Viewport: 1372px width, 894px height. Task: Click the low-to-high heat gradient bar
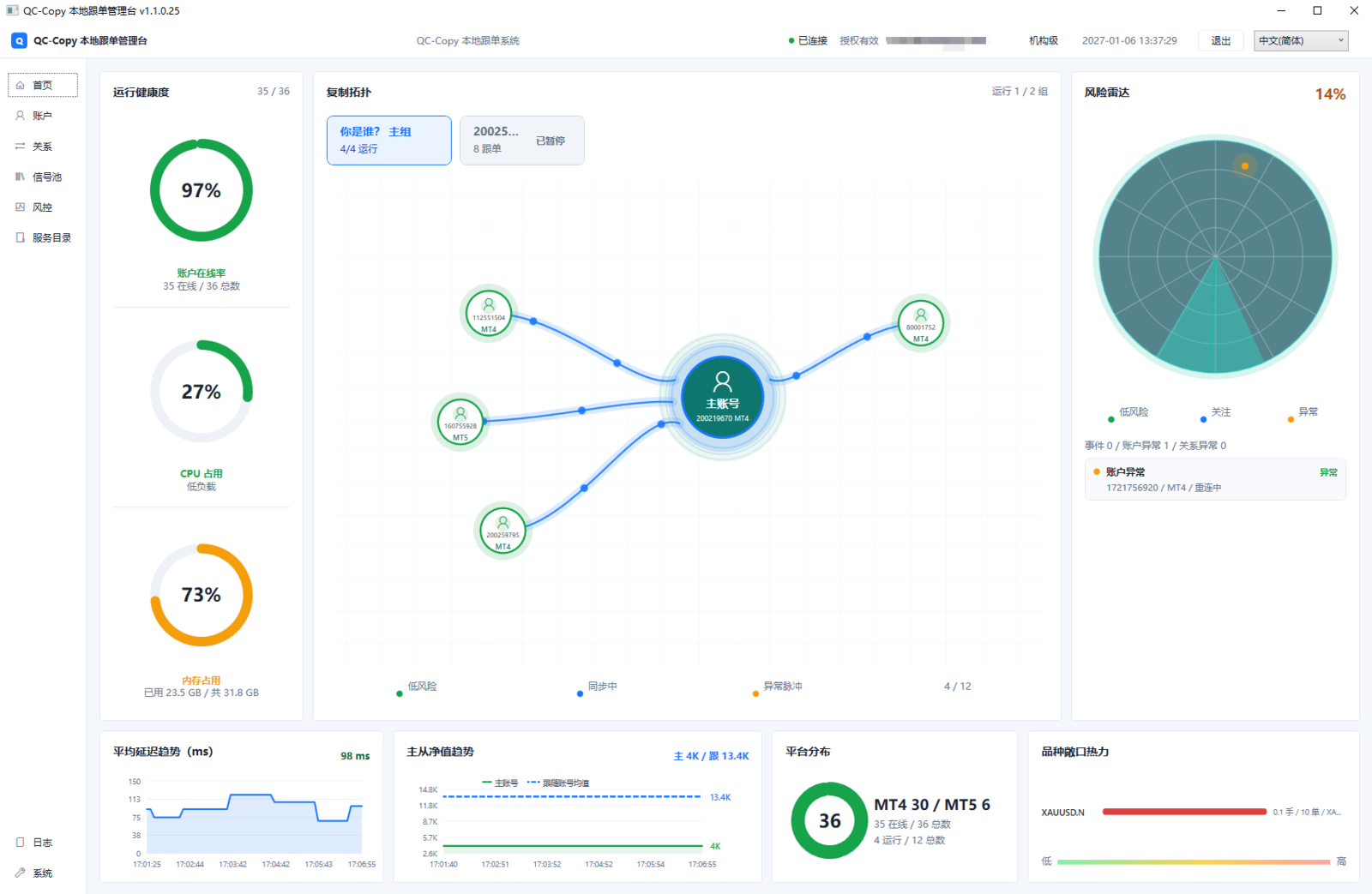pyautogui.click(x=1194, y=861)
